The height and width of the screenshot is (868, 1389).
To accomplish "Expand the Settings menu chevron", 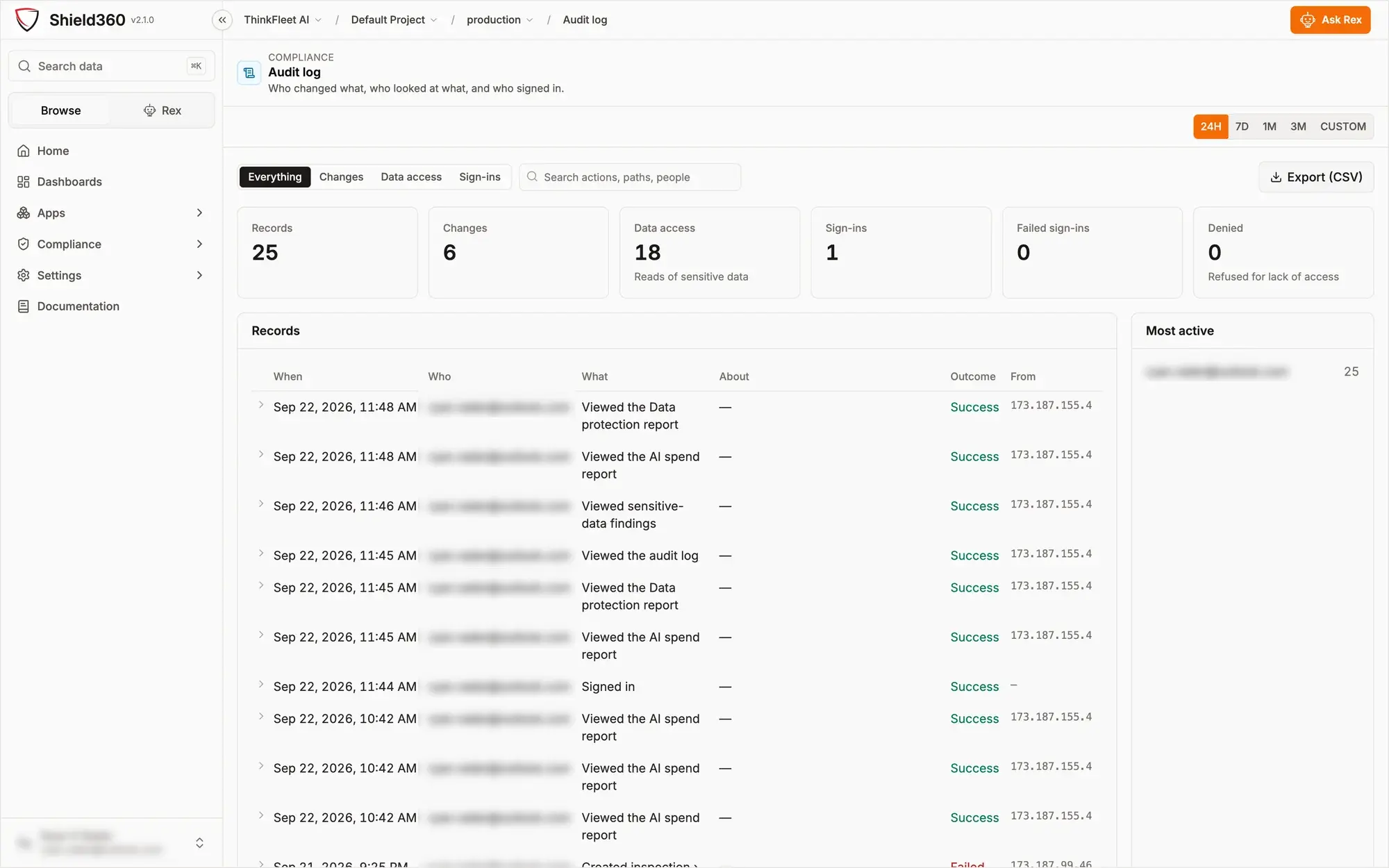I will point(199,276).
